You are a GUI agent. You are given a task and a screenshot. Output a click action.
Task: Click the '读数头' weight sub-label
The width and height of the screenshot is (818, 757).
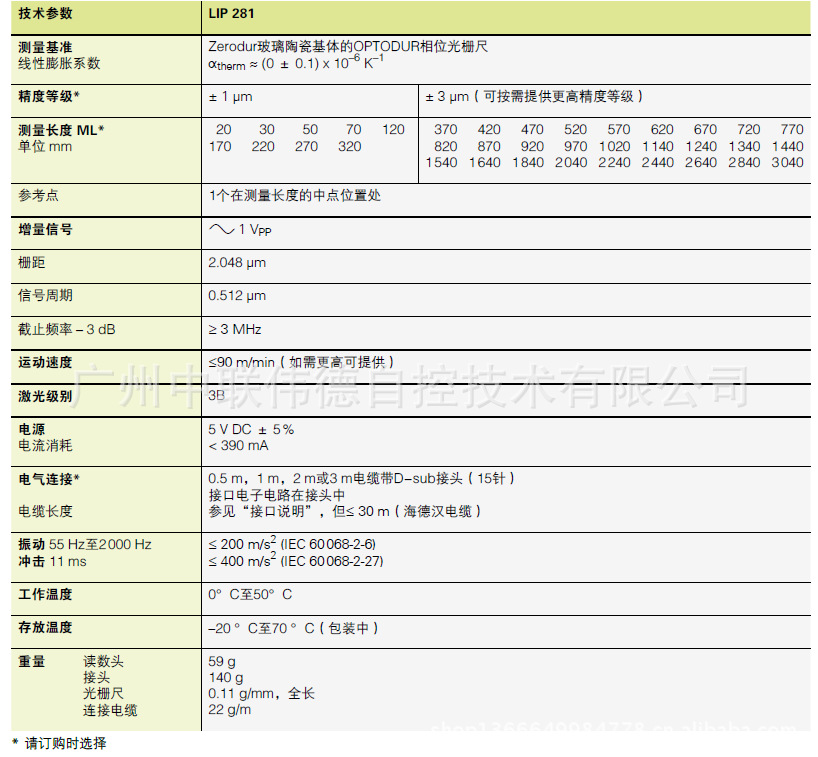coord(103,662)
